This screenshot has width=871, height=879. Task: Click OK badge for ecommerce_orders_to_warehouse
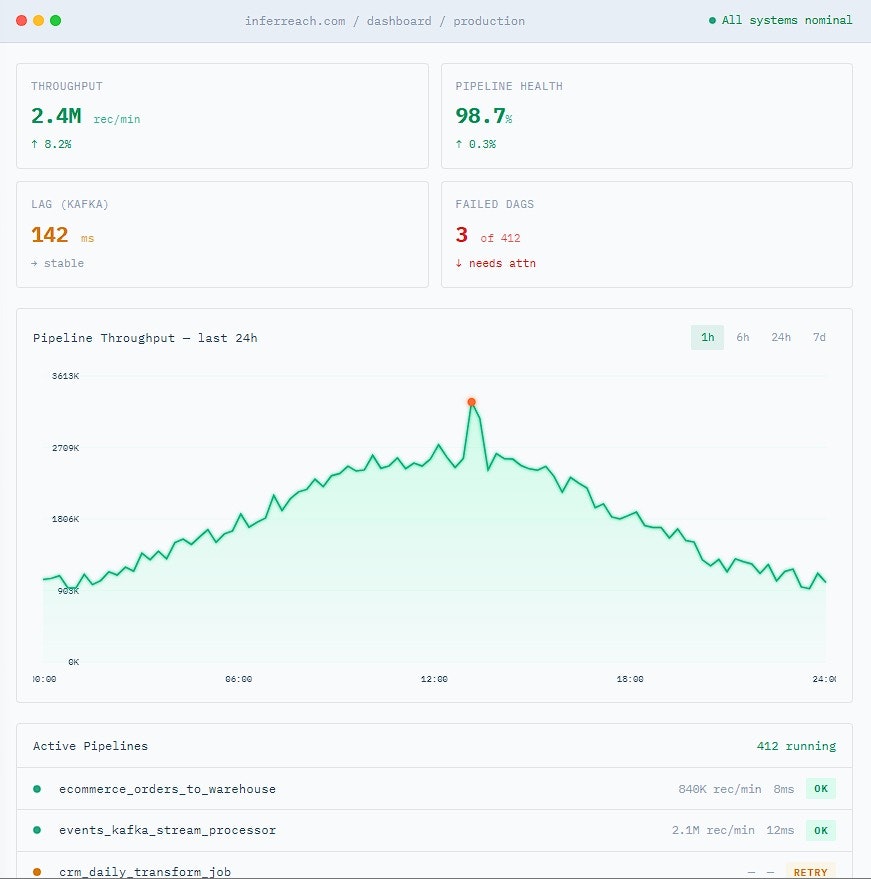[821, 789]
